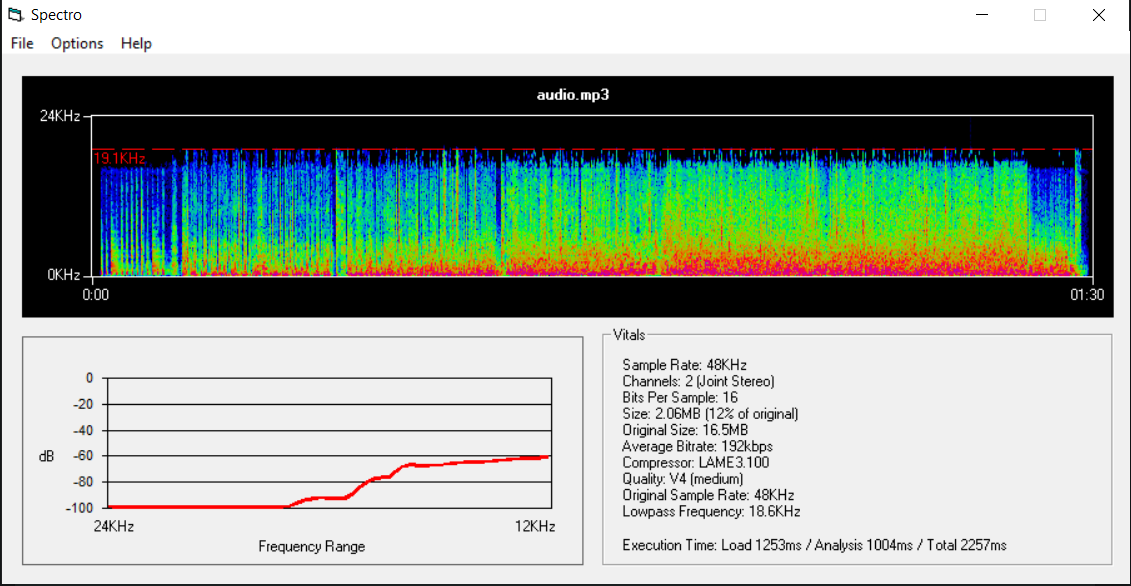Screen dimensions: 1131x586
Task: Click the 0:00 start time label
Action: coord(95,294)
